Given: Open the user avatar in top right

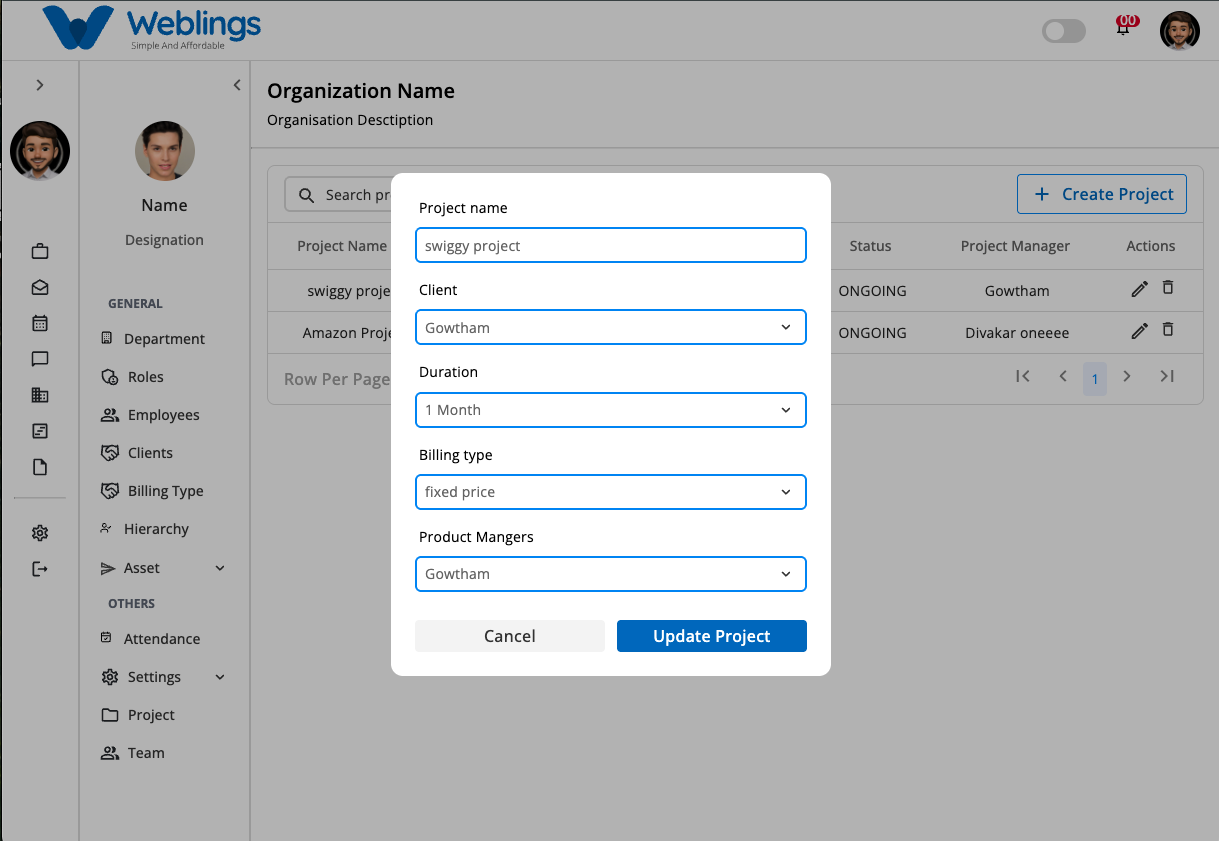Looking at the screenshot, I should pyautogui.click(x=1180, y=31).
